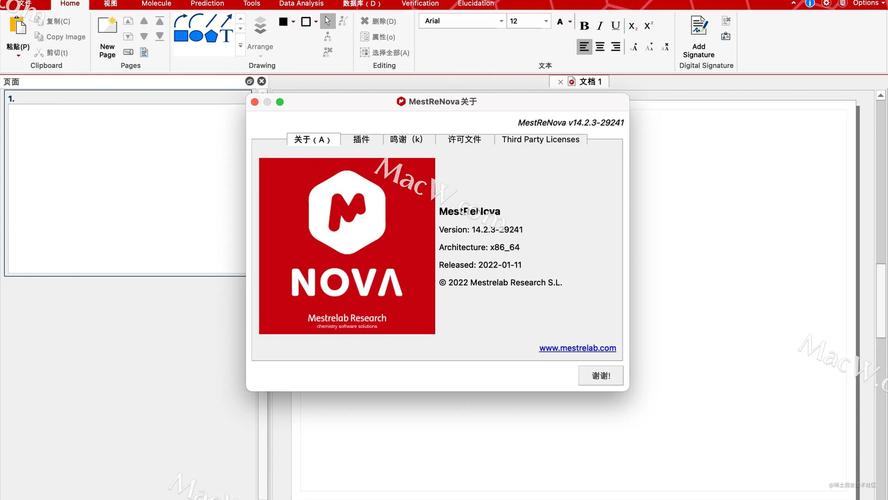Open the www.mestrelab.com link
Screen dimensions: 888x500
click(x=578, y=348)
